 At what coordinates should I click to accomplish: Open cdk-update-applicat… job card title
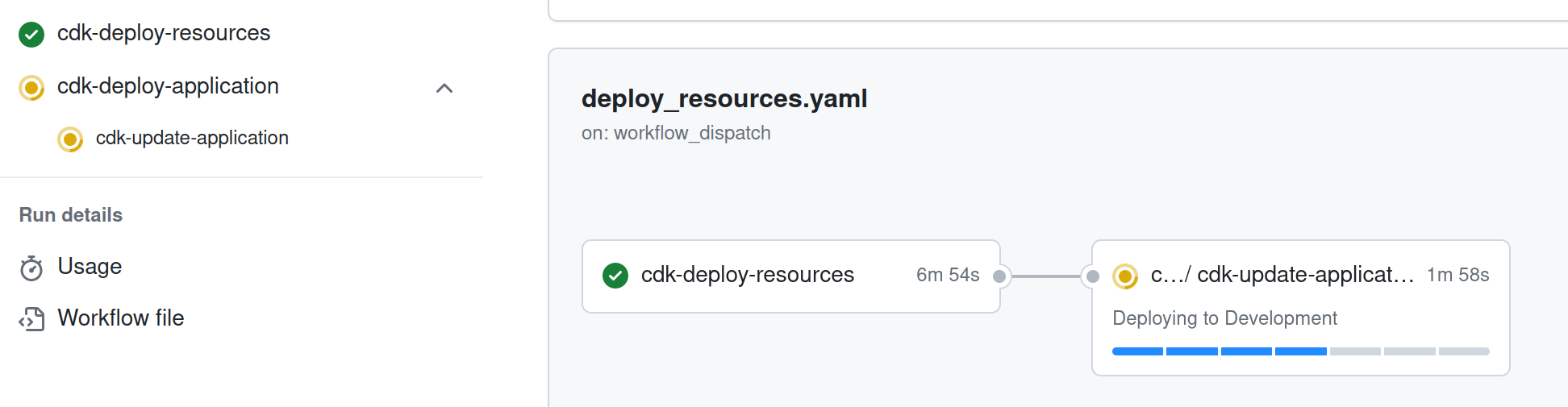click(x=1282, y=275)
